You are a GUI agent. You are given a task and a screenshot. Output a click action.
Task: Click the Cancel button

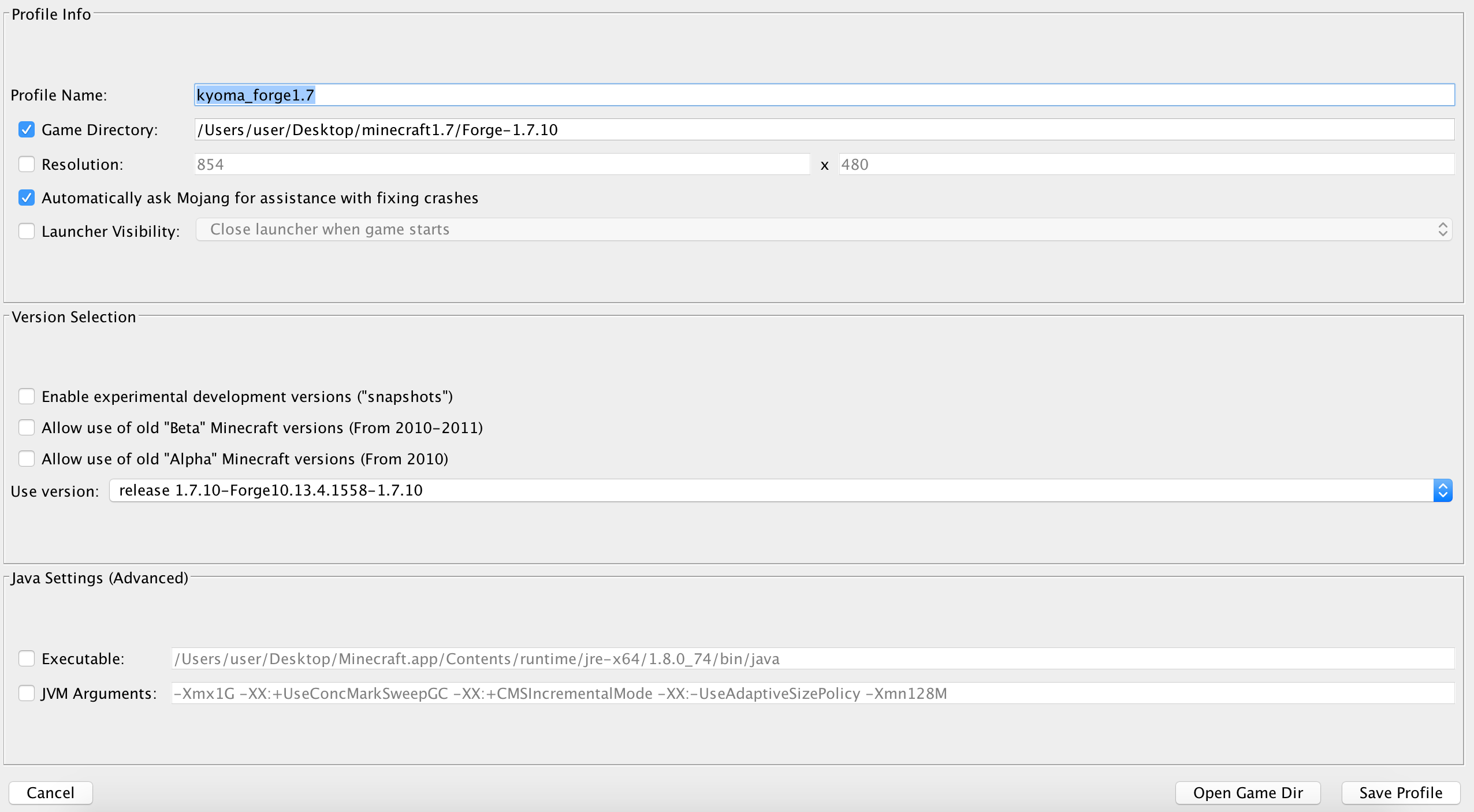51,792
